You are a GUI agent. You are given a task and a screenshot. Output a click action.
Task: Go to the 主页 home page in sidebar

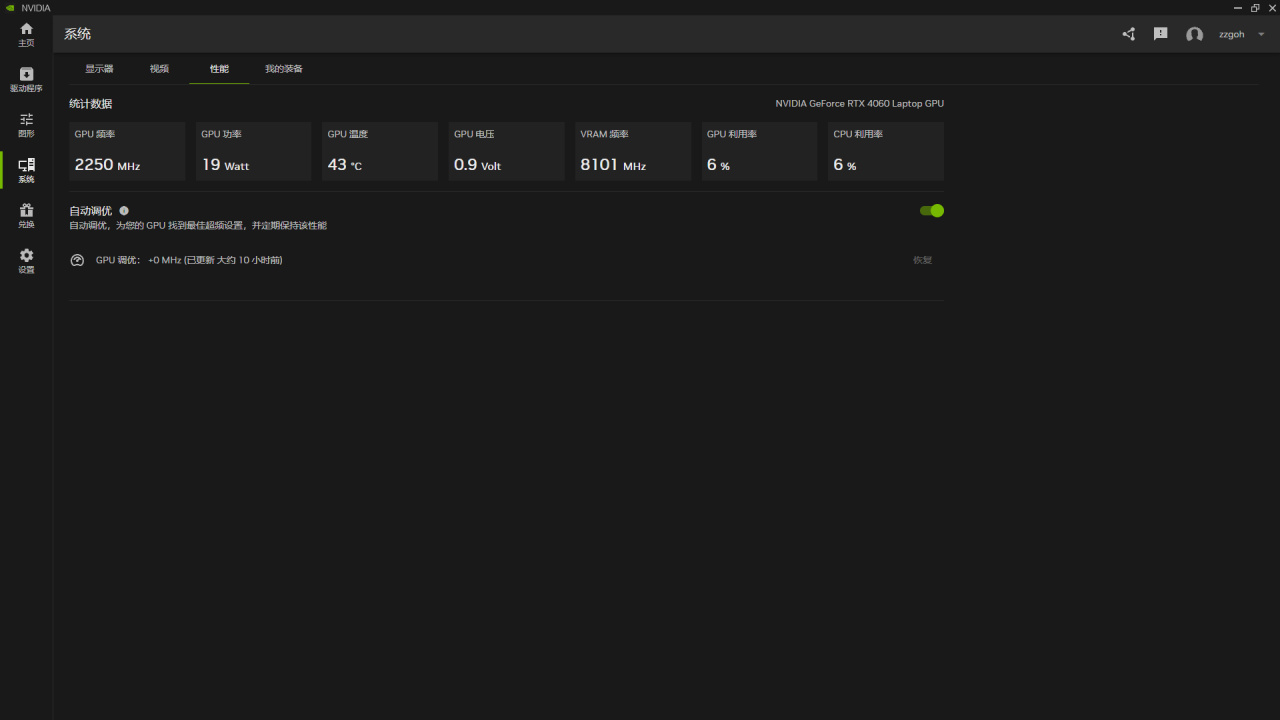[26, 34]
